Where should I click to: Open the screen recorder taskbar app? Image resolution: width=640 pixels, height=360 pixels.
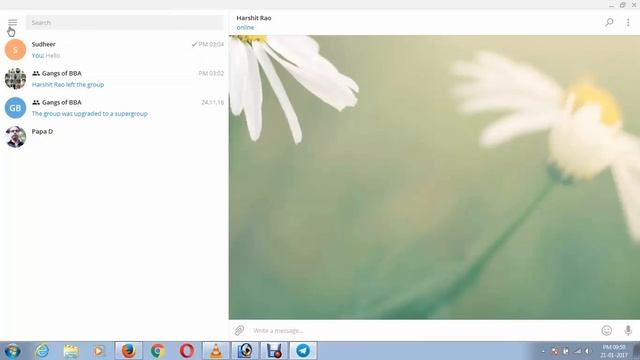click(274, 351)
